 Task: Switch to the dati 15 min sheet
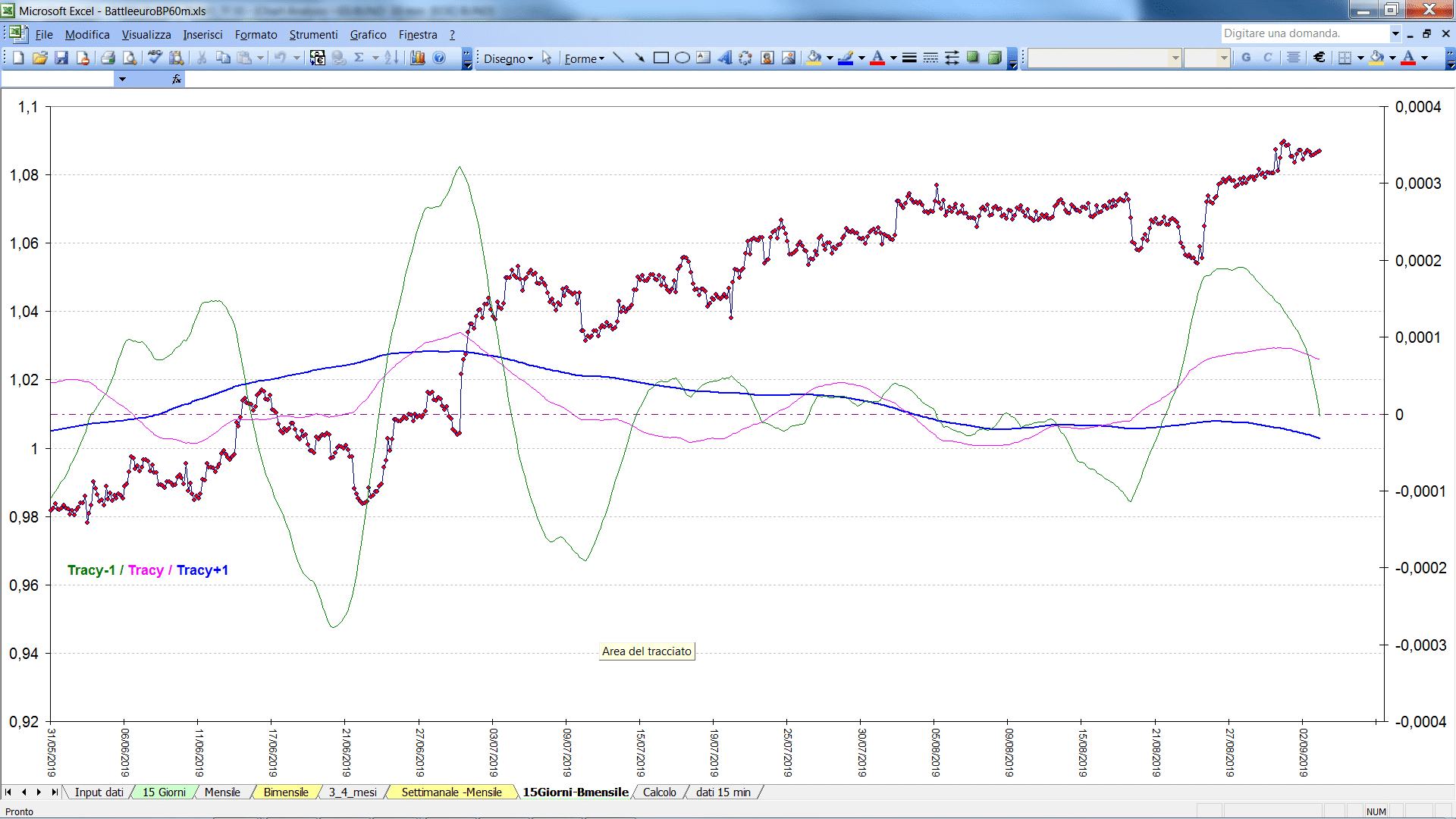723,792
